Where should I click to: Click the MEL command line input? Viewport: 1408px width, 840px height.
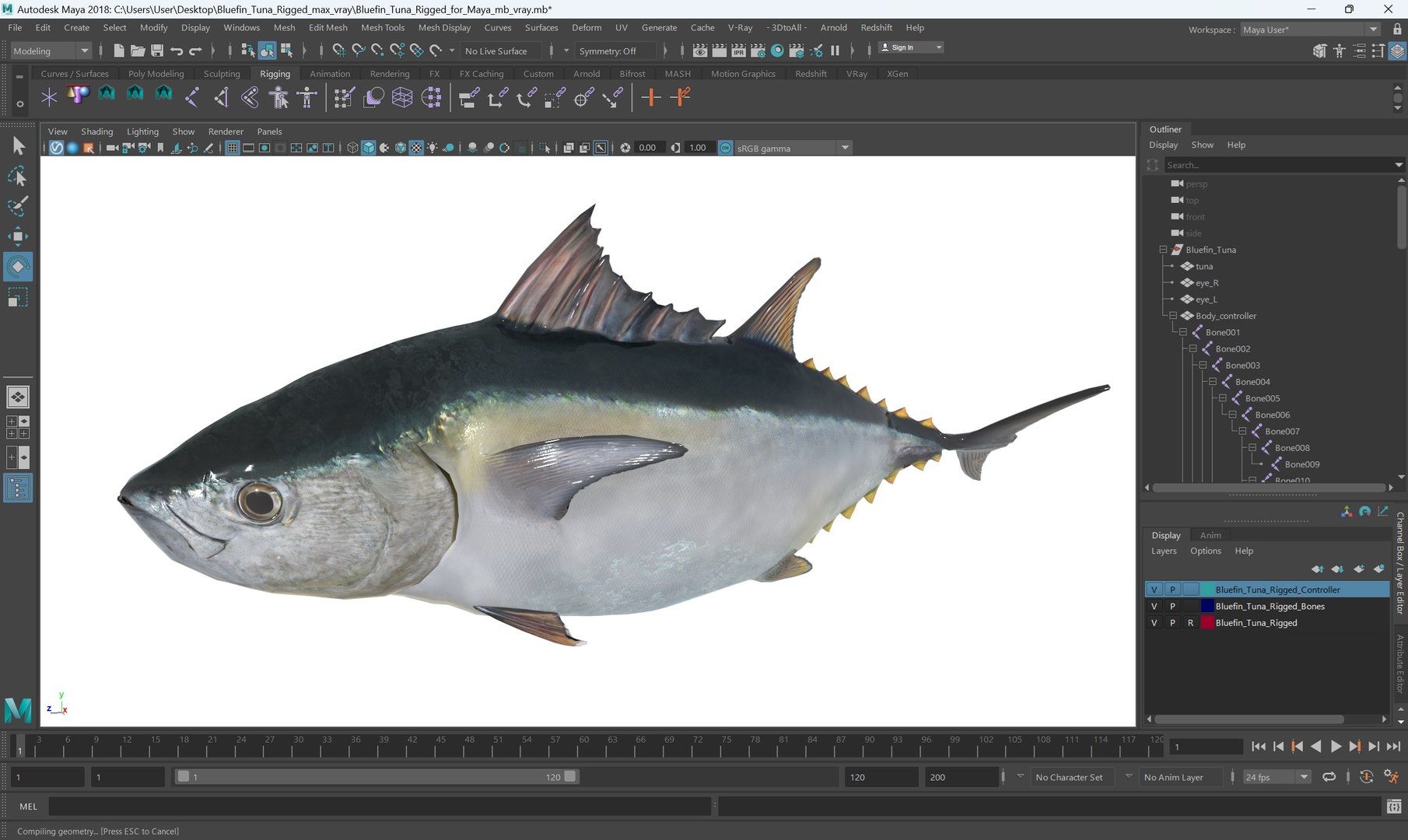(x=380, y=806)
